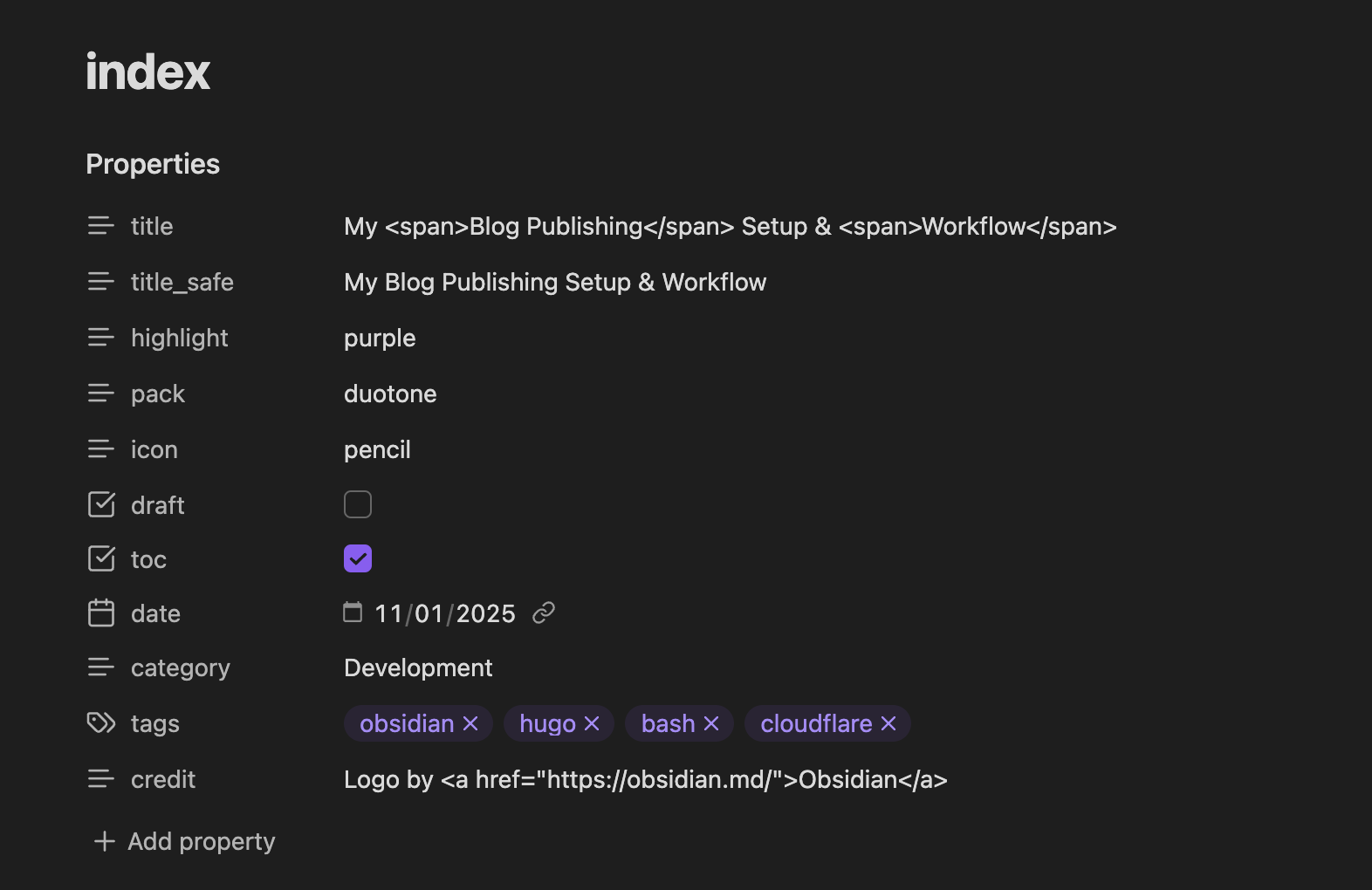Click the checkbox type icon beside toc
This screenshot has width=1372, height=890.
point(101,558)
